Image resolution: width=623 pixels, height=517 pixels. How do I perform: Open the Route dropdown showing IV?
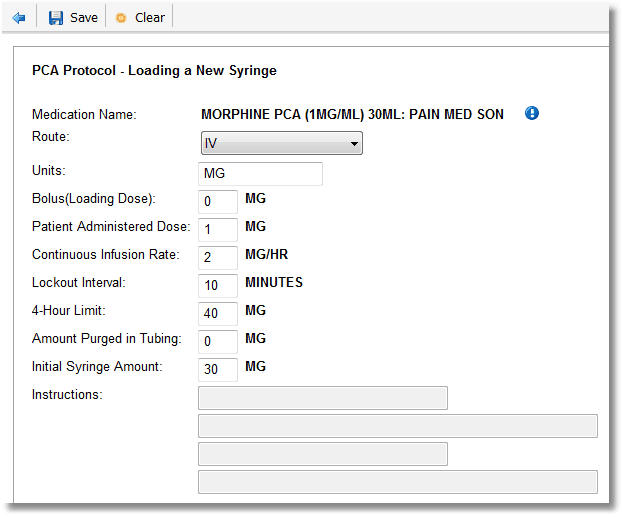click(282, 143)
